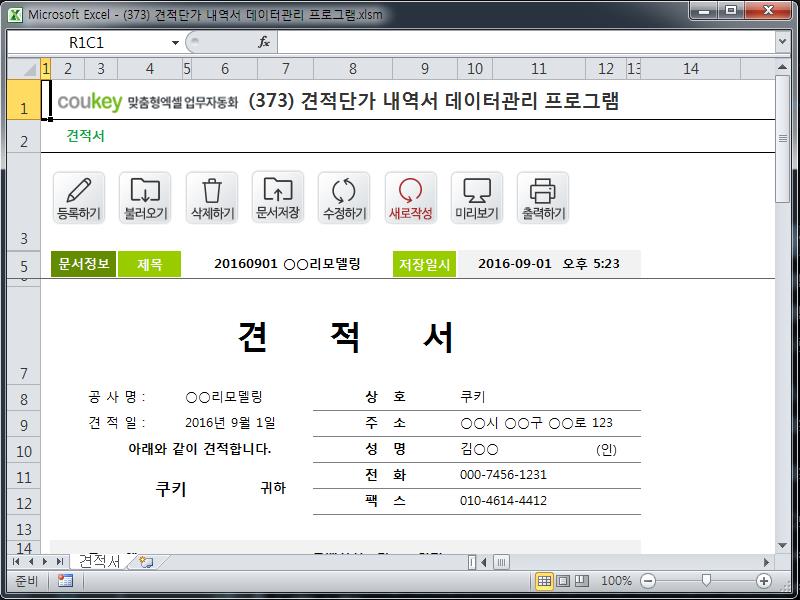Click the 문서저장 save folder button
This screenshot has height=600, width=800.
[x=278, y=197]
